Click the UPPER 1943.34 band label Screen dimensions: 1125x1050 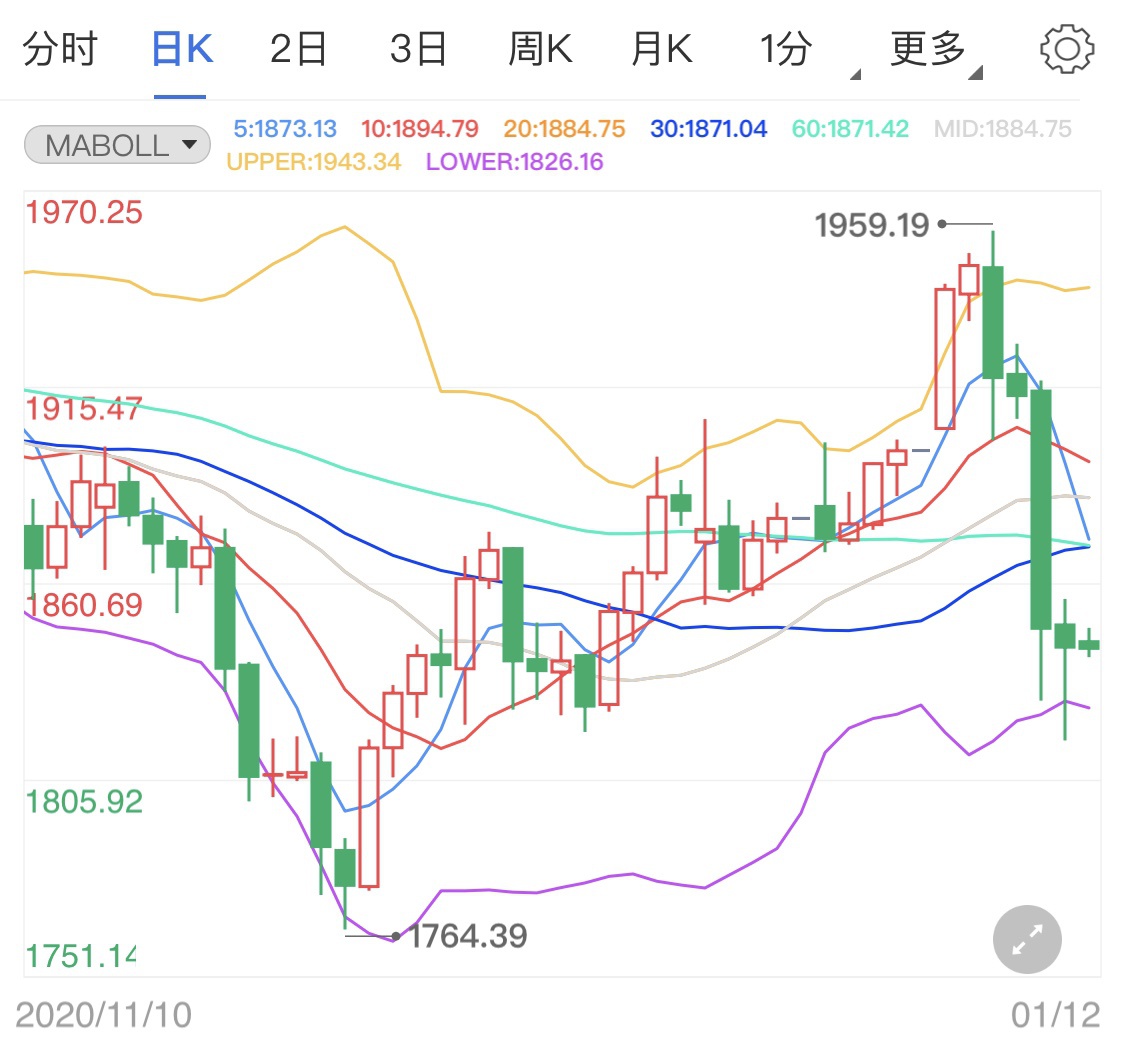pyautogui.click(x=314, y=162)
